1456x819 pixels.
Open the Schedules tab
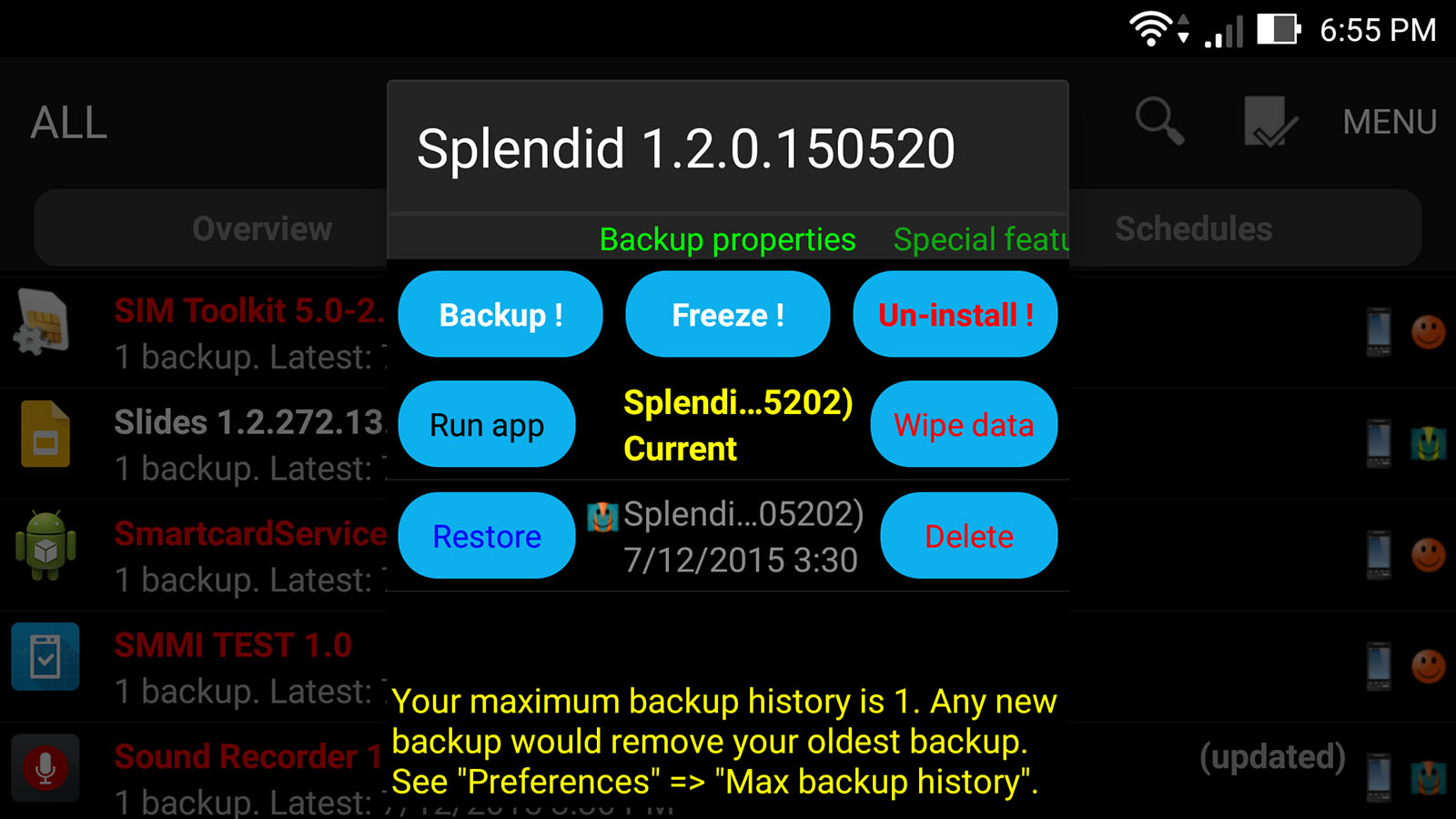[1193, 229]
